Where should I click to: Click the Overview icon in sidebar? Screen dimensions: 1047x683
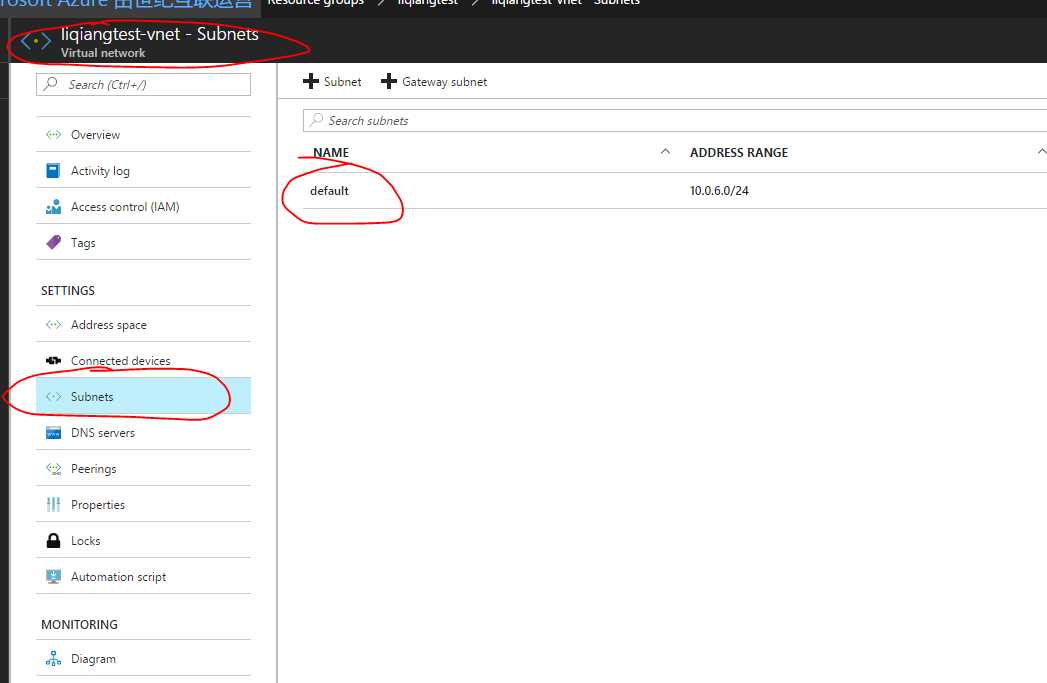point(53,135)
